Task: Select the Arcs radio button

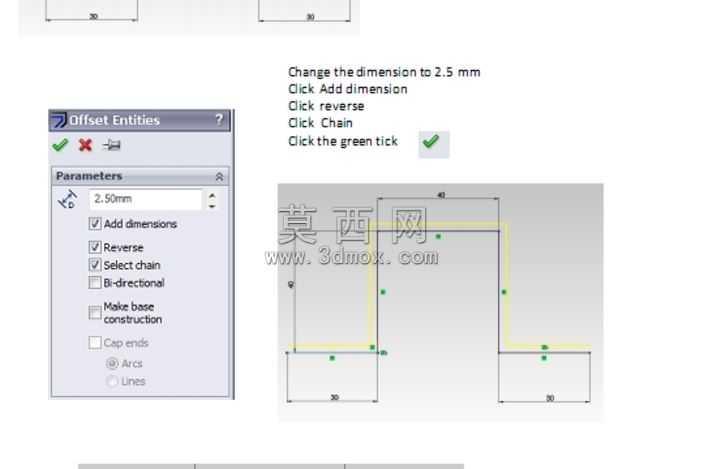Action: (112, 363)
